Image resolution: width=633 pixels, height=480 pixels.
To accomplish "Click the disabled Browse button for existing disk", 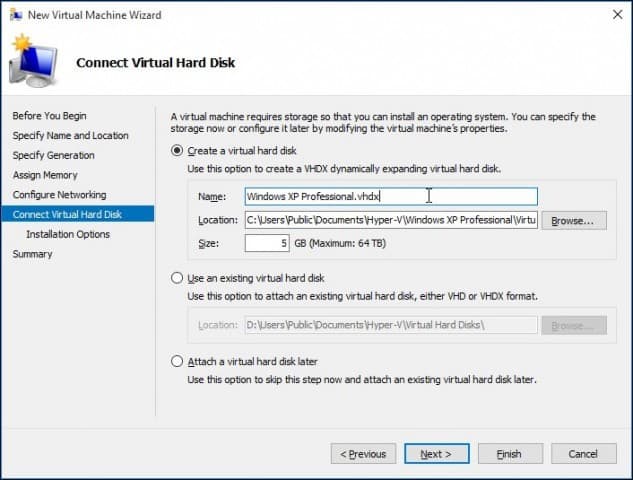I will tap(574, 325).
